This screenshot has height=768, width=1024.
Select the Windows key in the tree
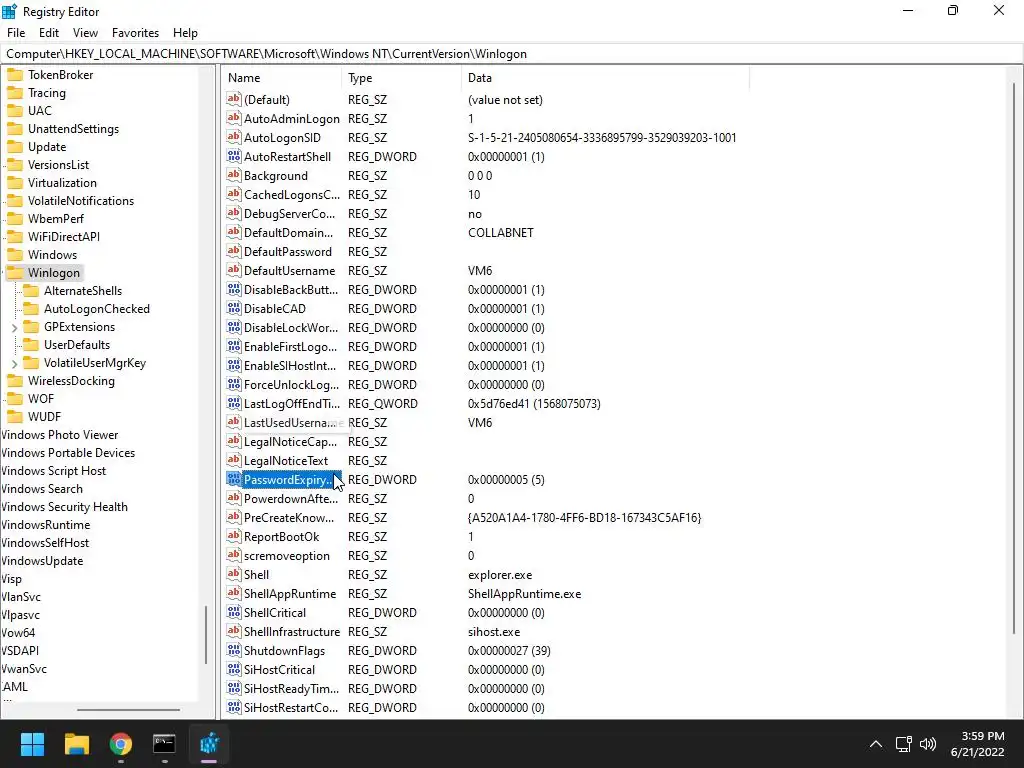52,255
